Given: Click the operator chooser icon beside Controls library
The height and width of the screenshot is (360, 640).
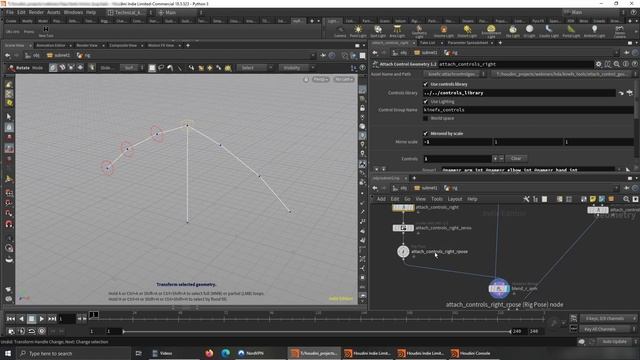Looking at the screenshot, I should pos(630,93).
